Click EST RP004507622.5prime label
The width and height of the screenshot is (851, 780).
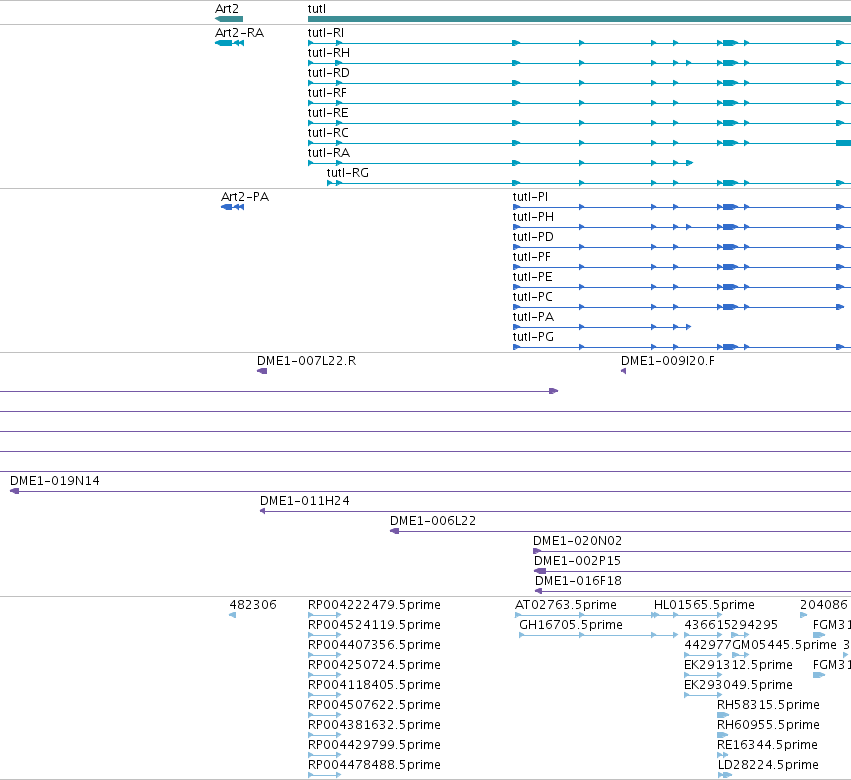(374, 705)
